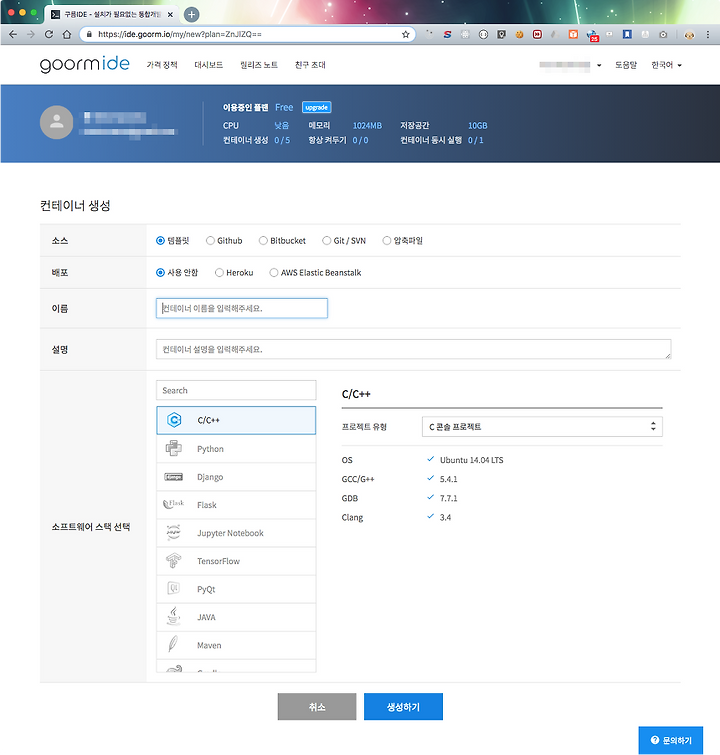720x755 pixels.
Task: Open the 도움말 menu item
Action: click(626, 65)
